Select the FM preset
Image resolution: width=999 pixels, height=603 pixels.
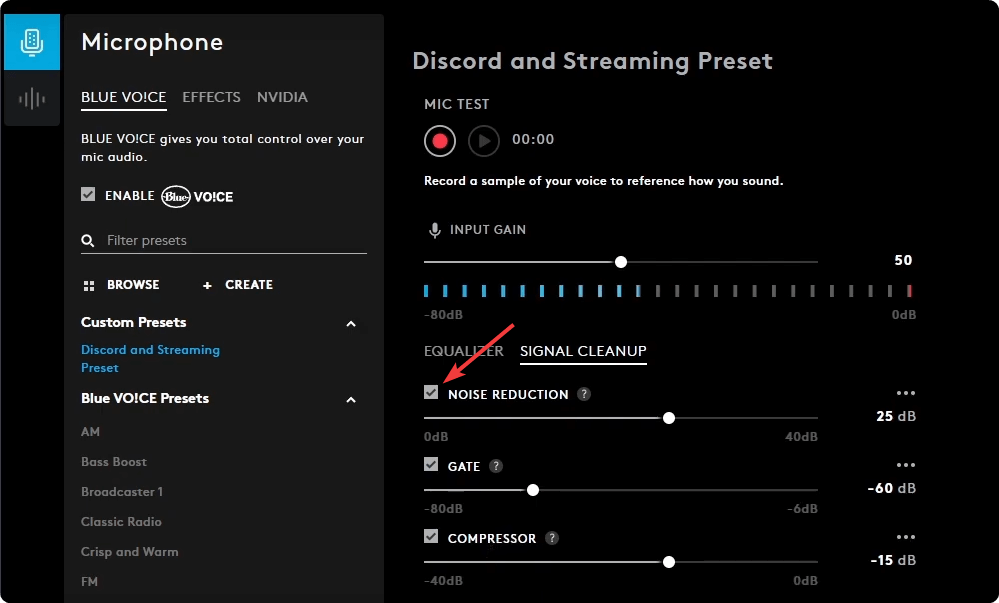pos(89,581)
